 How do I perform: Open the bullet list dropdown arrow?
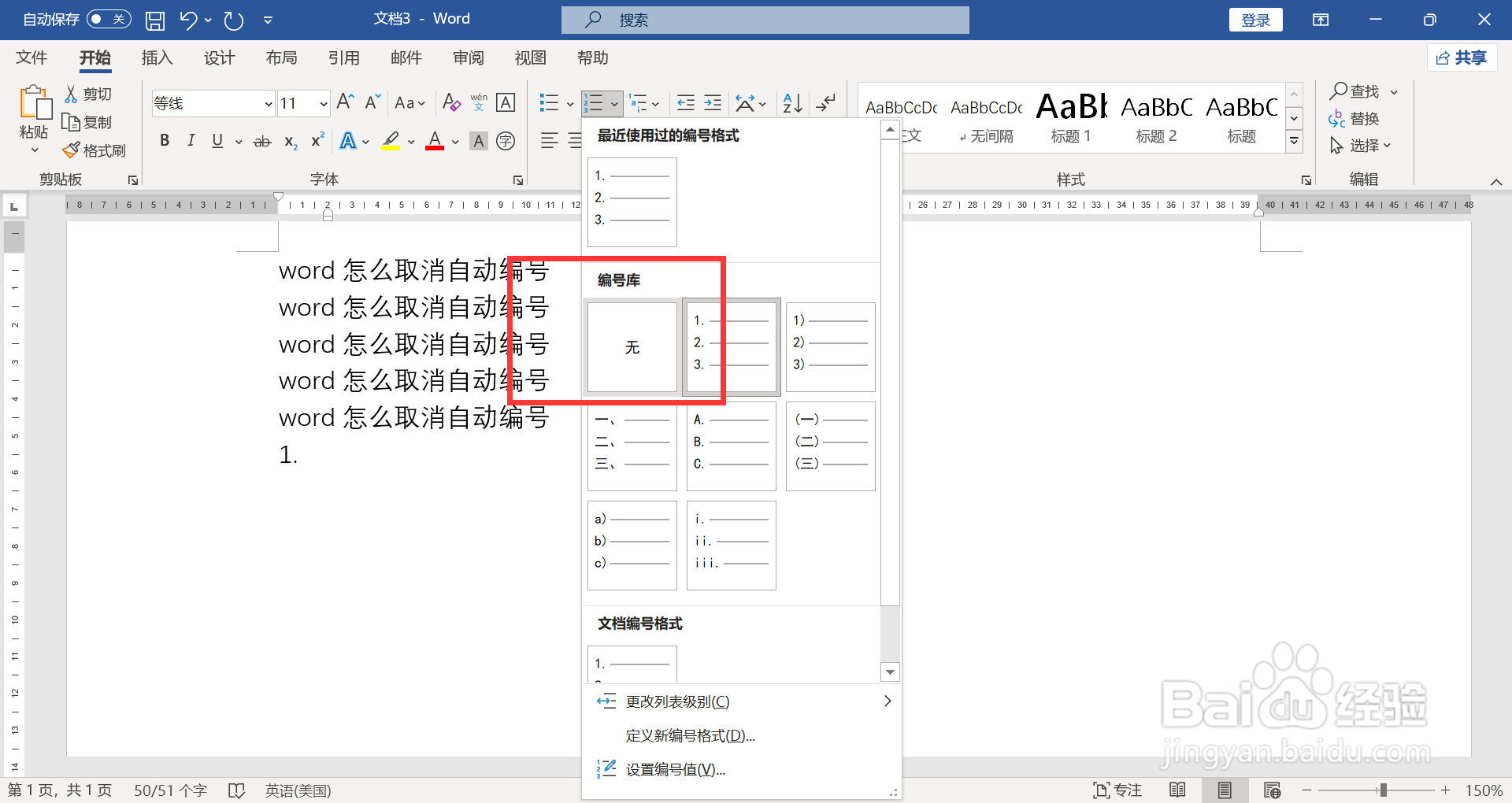(x=570, y=103)
